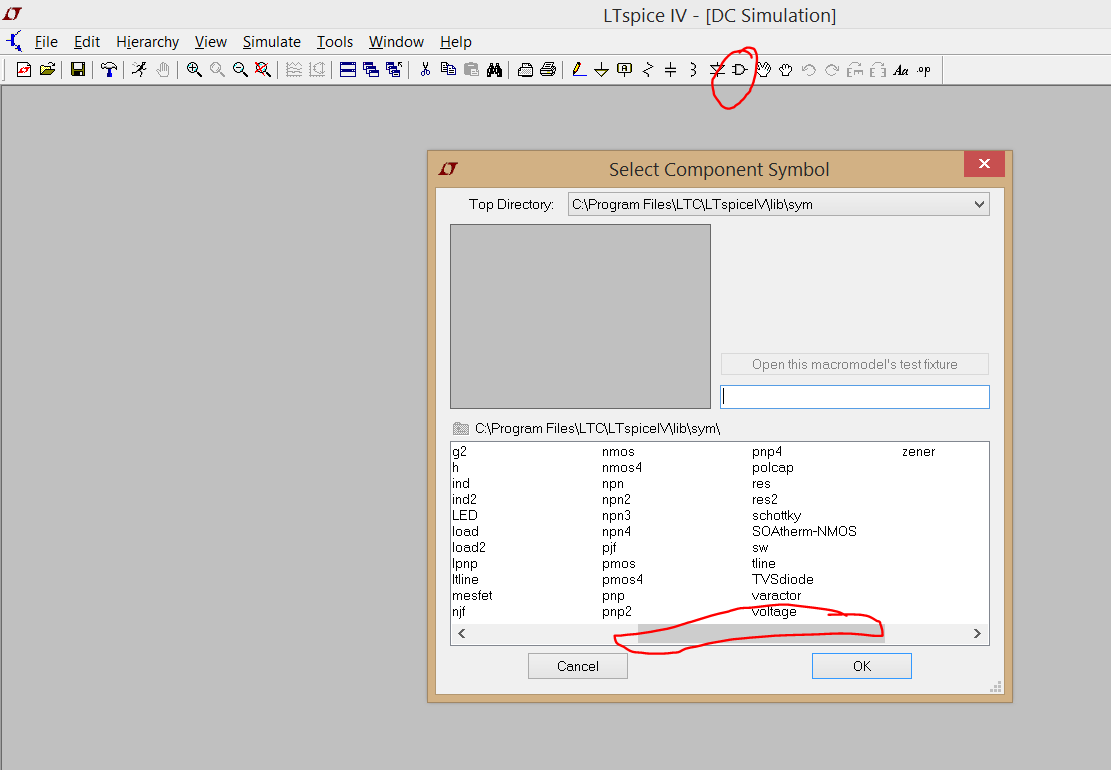Image resolution: width=1111 pixels, height=770 pixels.
Task: Select the Move hand tool
Action: tap(763, 69)
